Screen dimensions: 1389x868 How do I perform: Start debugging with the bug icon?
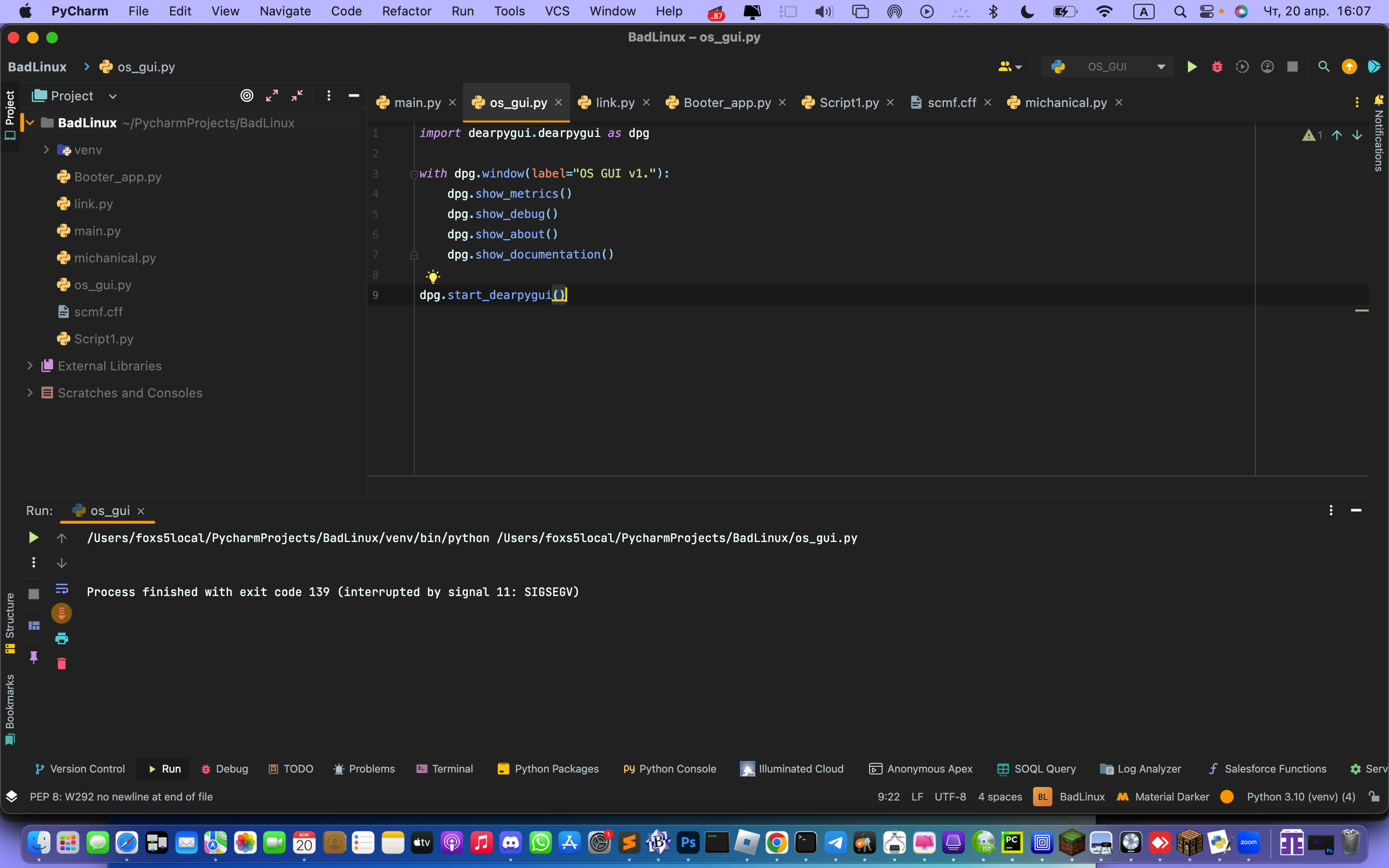1218,66
